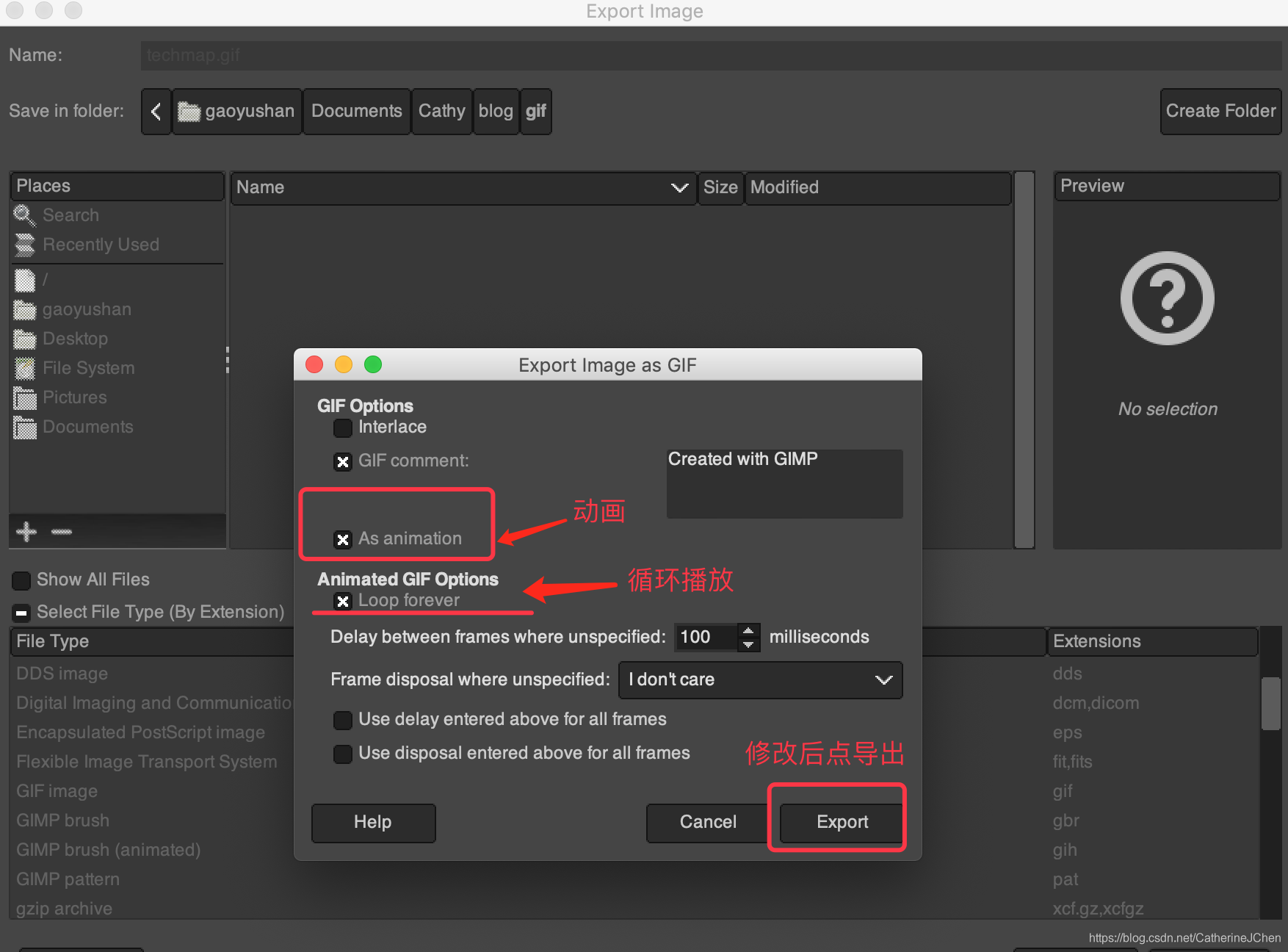Image resolution: width=1288 pixels, height=952 pixels.
Task: Click the Extensions column header
Action: point(1152,641)
